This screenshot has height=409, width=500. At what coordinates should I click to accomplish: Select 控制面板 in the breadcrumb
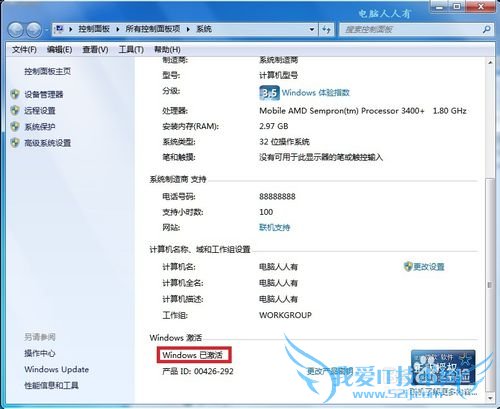[94, 29]
